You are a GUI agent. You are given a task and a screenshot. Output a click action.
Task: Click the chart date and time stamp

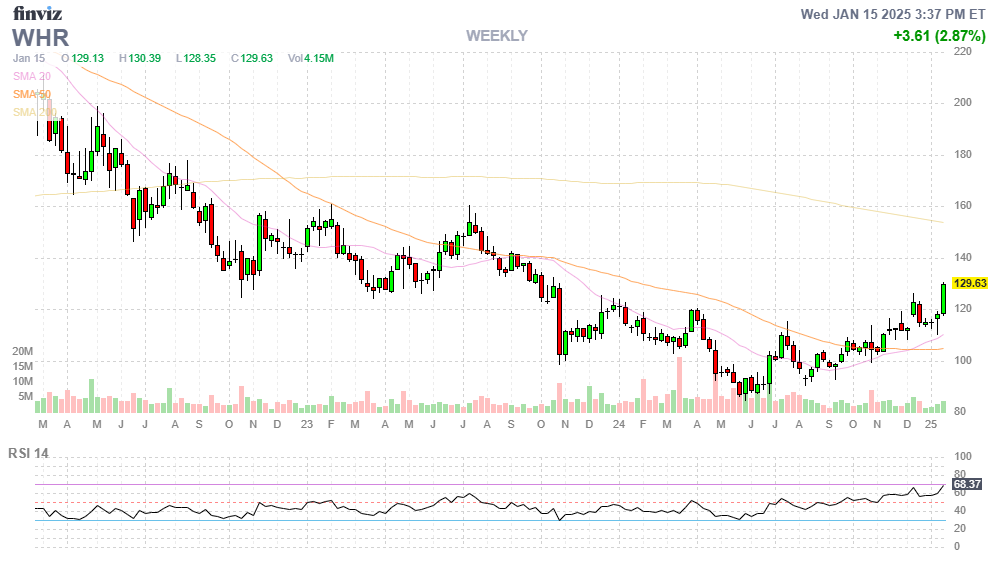click(894, 14)
